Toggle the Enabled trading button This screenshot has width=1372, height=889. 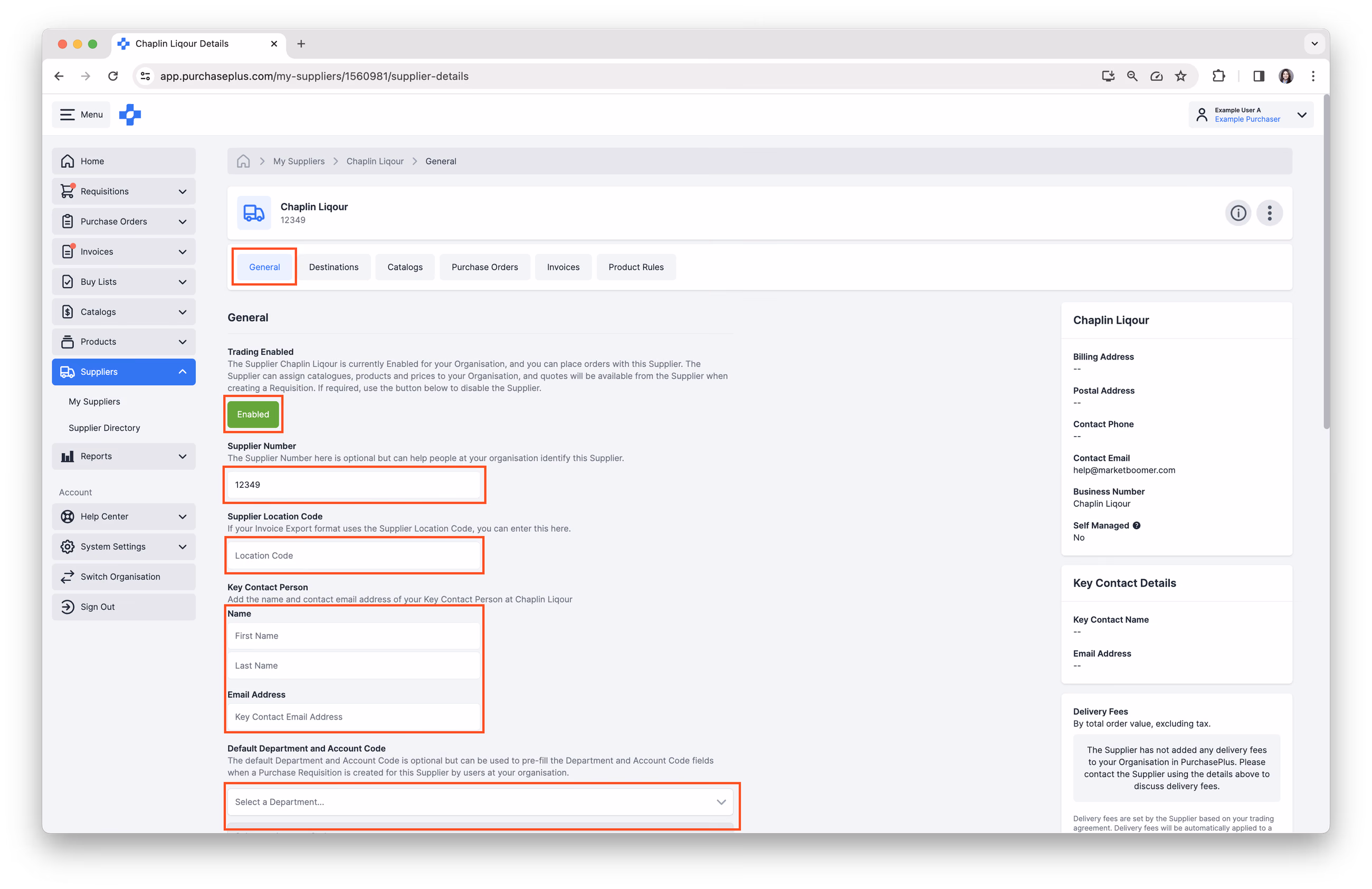(x=253, y=414)
